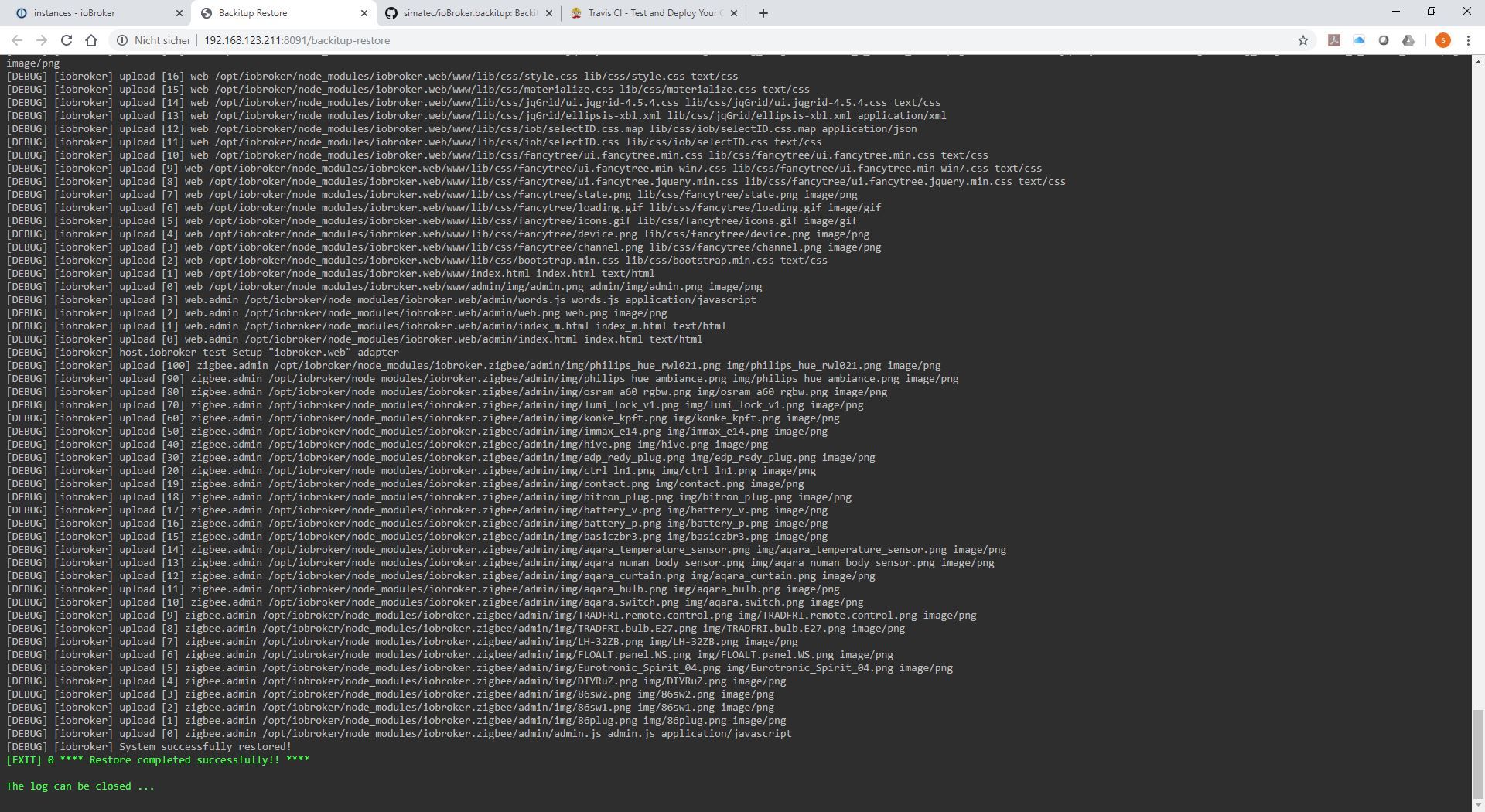
Task: Click the scrollbar down arrow
Action: click(x=1478, y=806)
